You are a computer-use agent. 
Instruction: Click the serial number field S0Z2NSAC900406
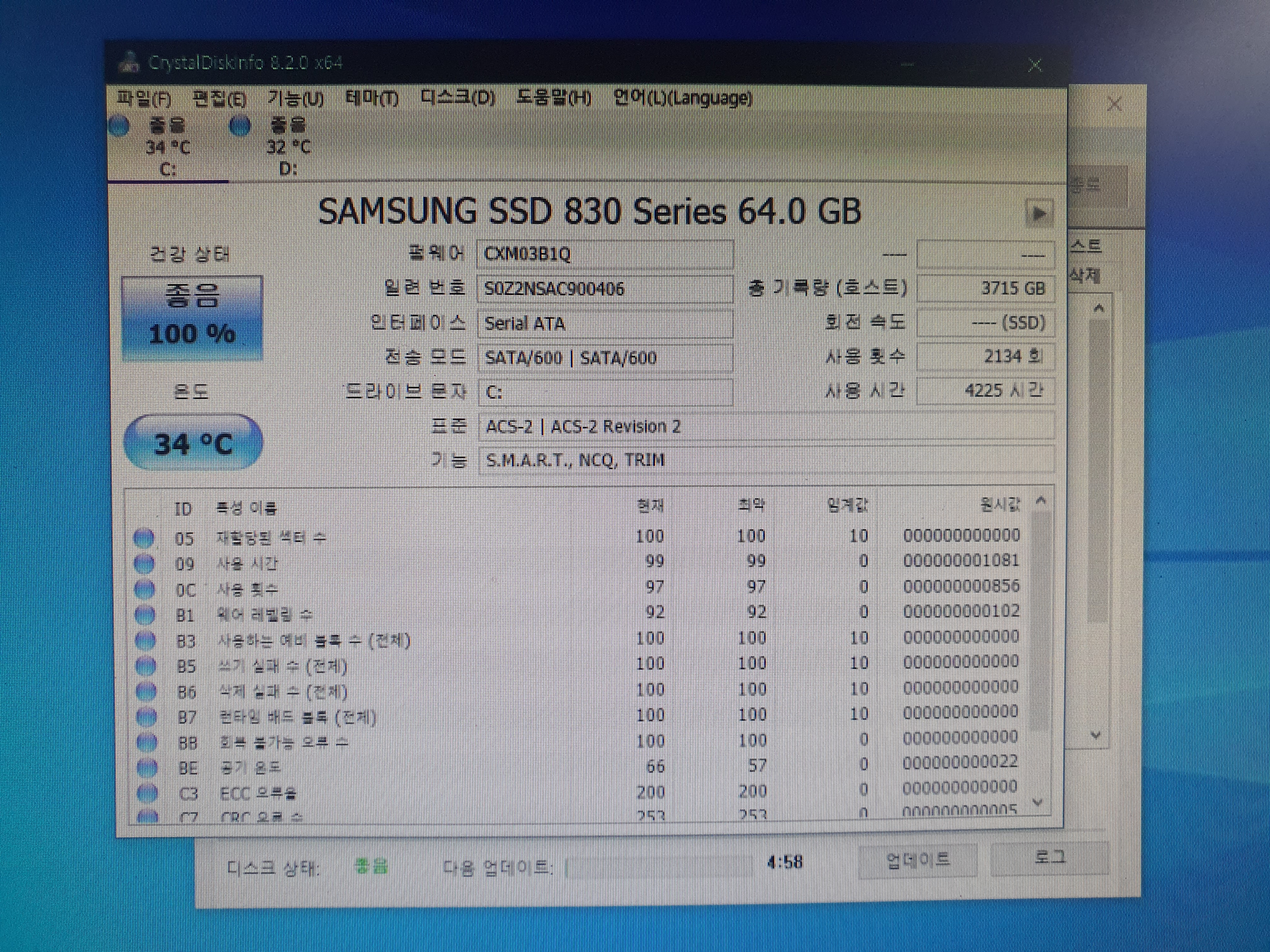point(606,289)
